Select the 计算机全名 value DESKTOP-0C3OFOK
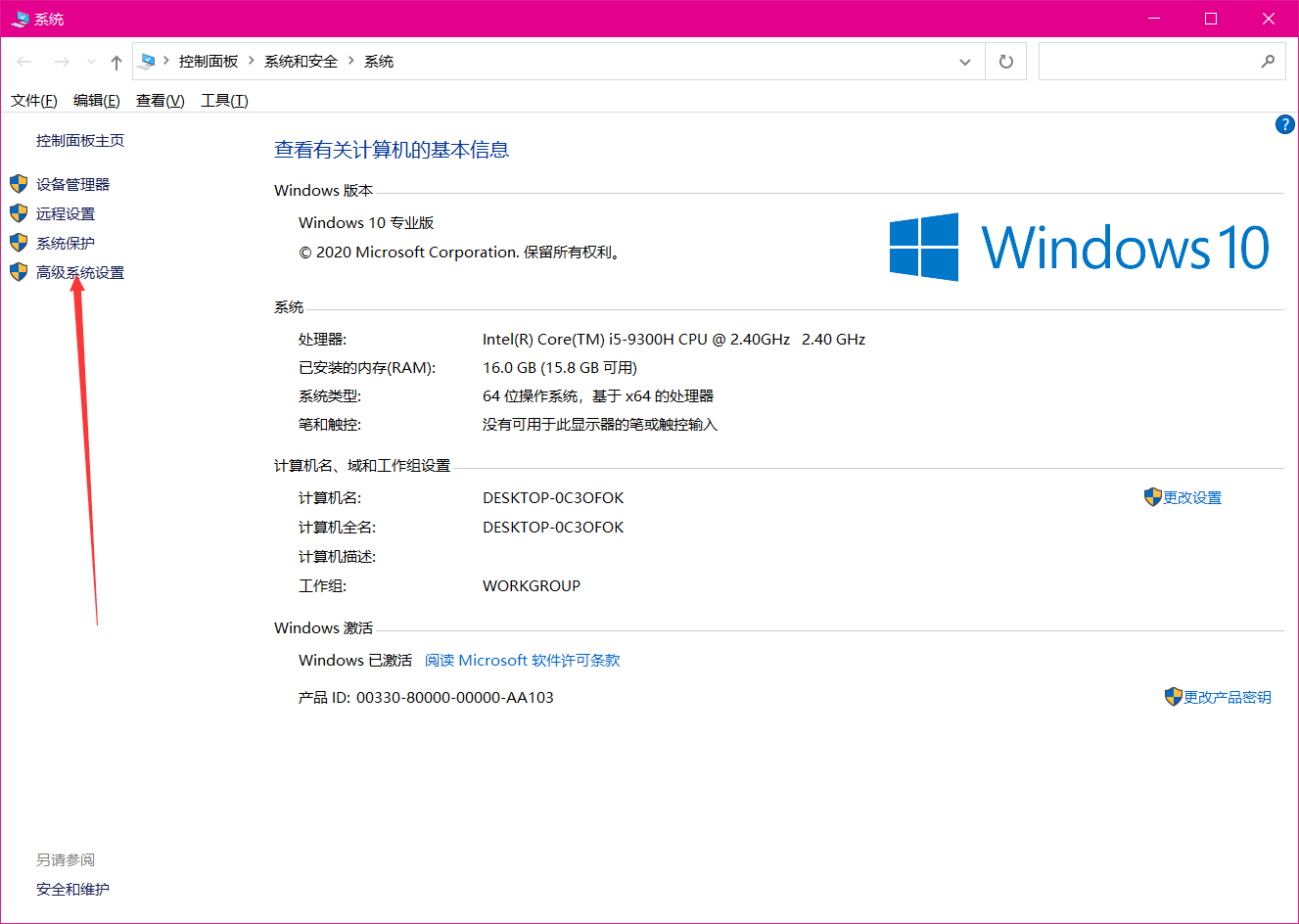The height and width of the screenshot is (924, 1299). point(553,527)
